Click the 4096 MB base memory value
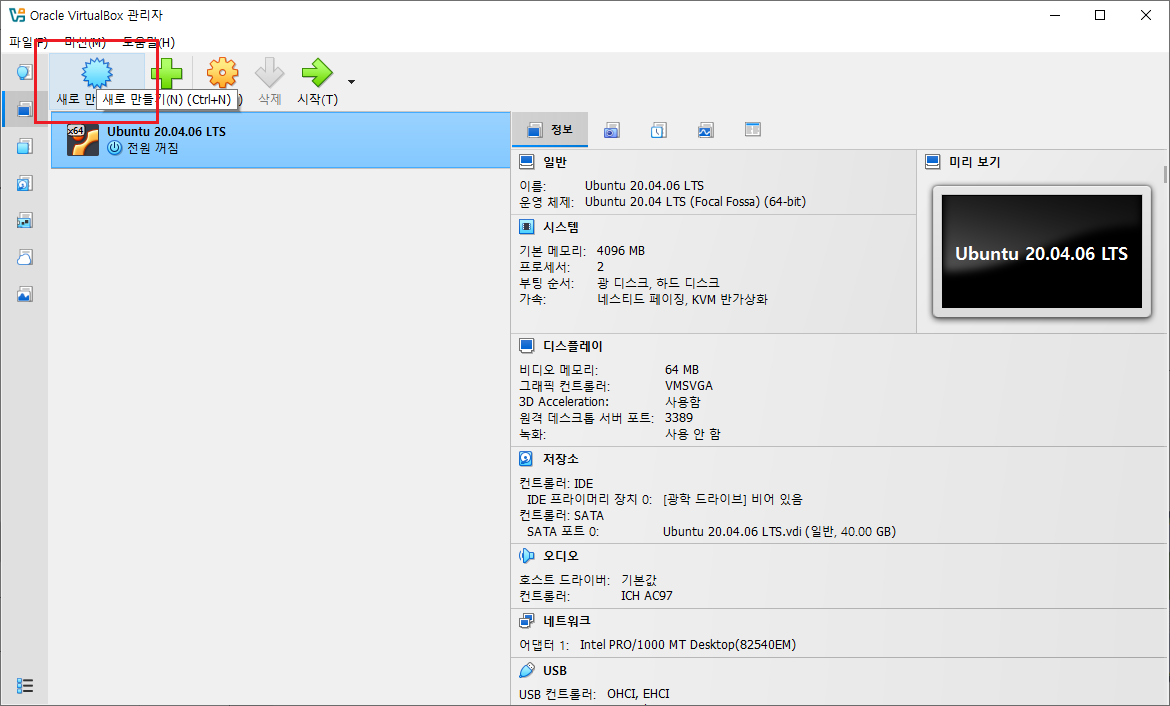This screenshot has width=1170, height=706. 621,251
